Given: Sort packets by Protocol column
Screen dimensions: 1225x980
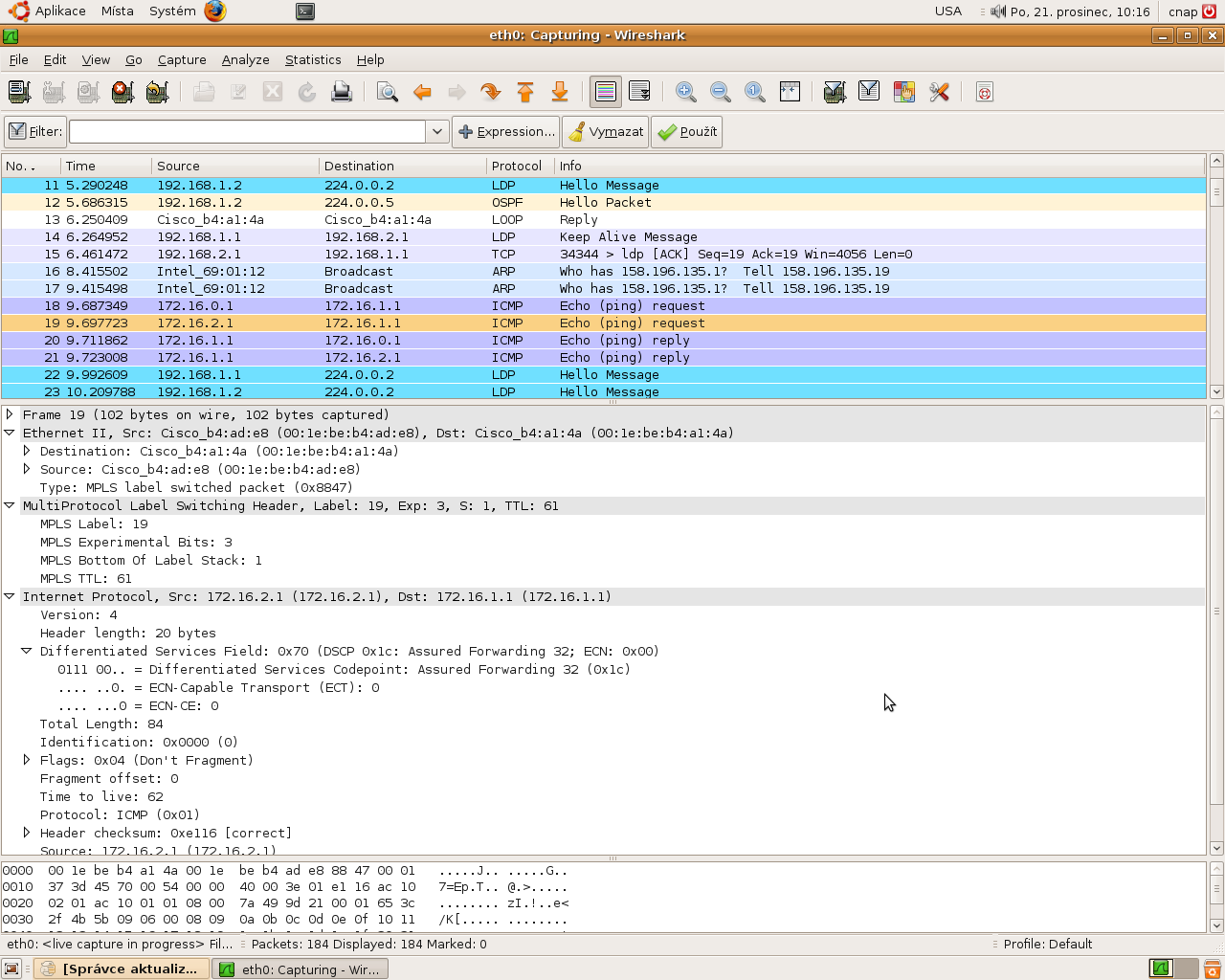Looking at the screenshot, I should (520, 166).
